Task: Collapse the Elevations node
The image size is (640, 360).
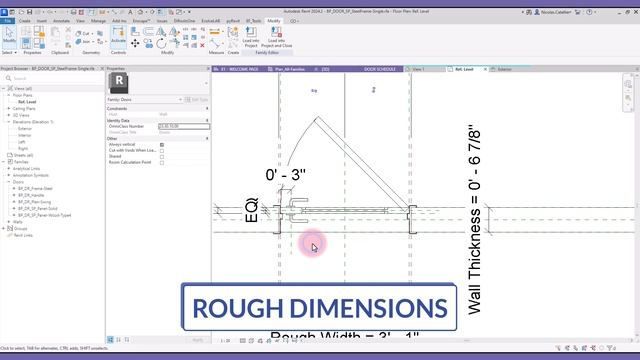Action: pyautogui.click(x=9, y=122)
